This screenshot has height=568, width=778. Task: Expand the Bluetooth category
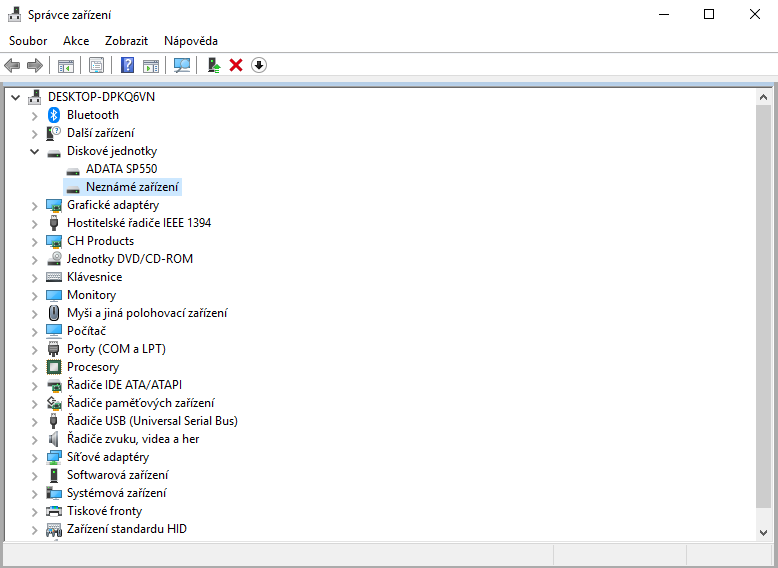(x=34, y=116)
